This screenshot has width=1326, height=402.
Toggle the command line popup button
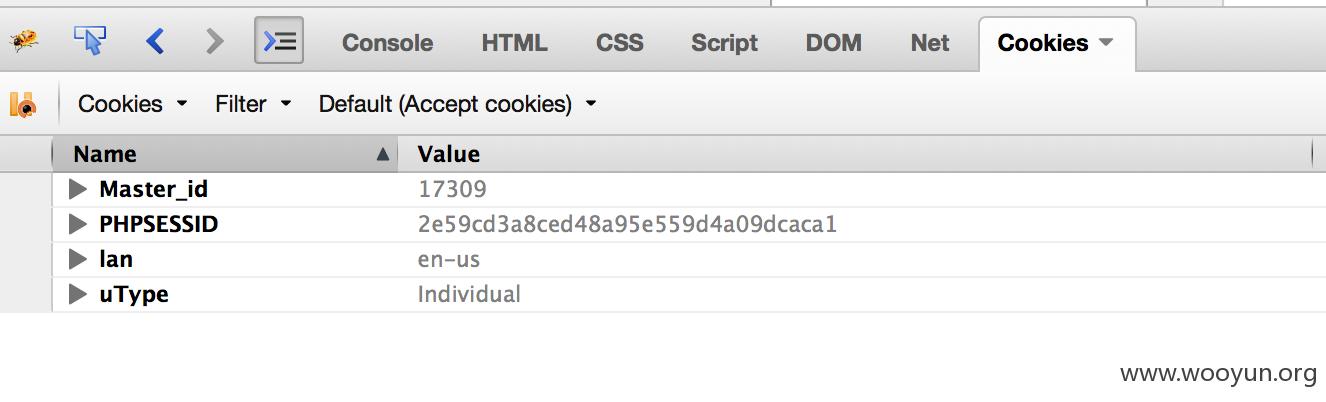click(279, 41)
